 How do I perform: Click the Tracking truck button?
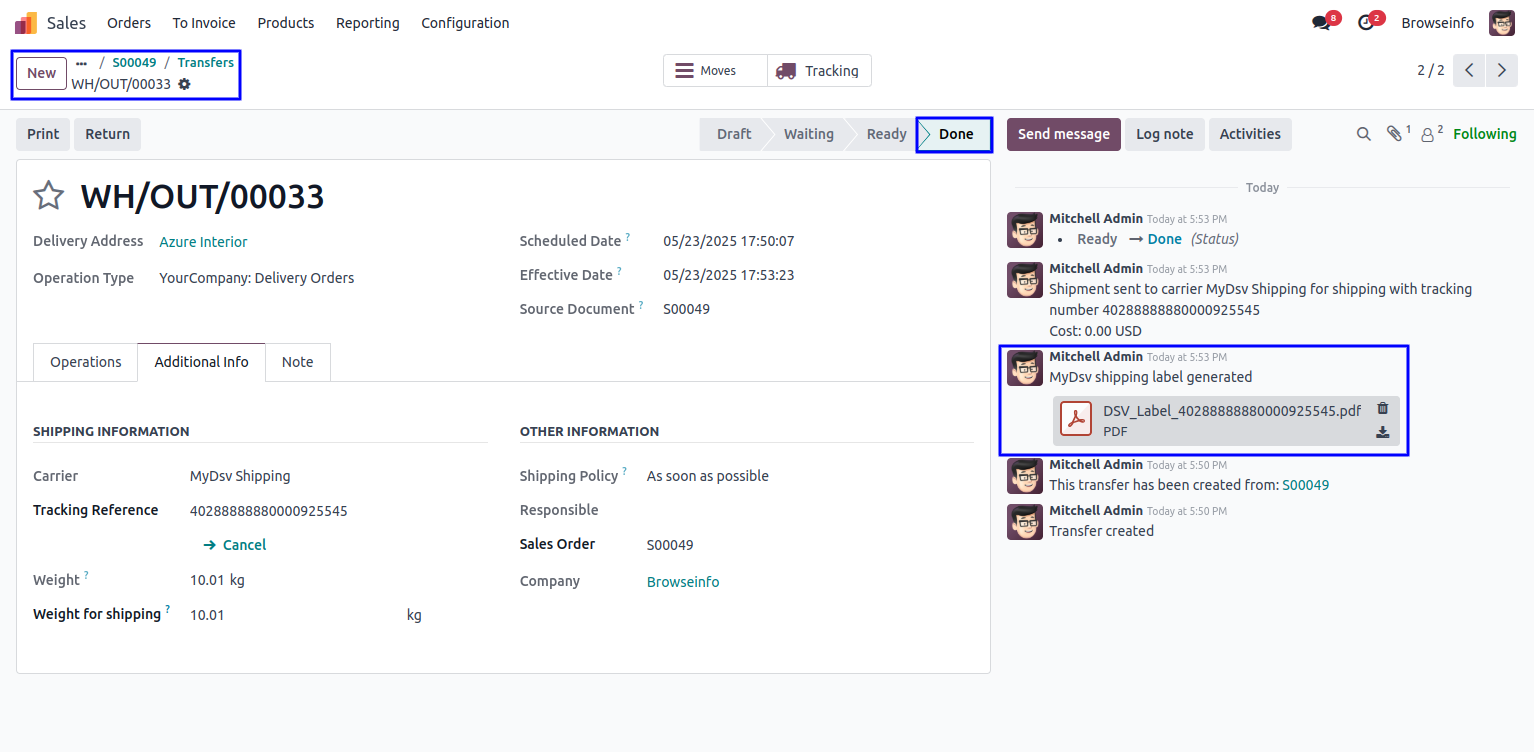[819, 71]
